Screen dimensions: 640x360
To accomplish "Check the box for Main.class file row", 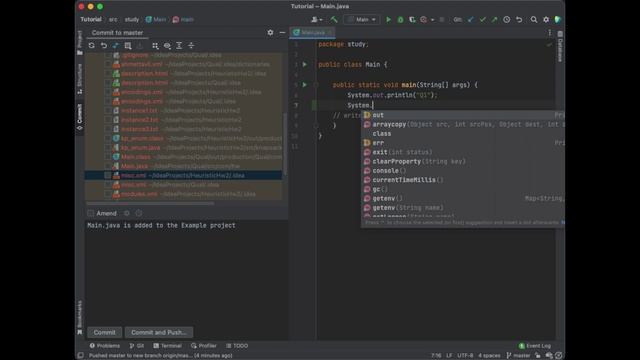I will point(107,157).
